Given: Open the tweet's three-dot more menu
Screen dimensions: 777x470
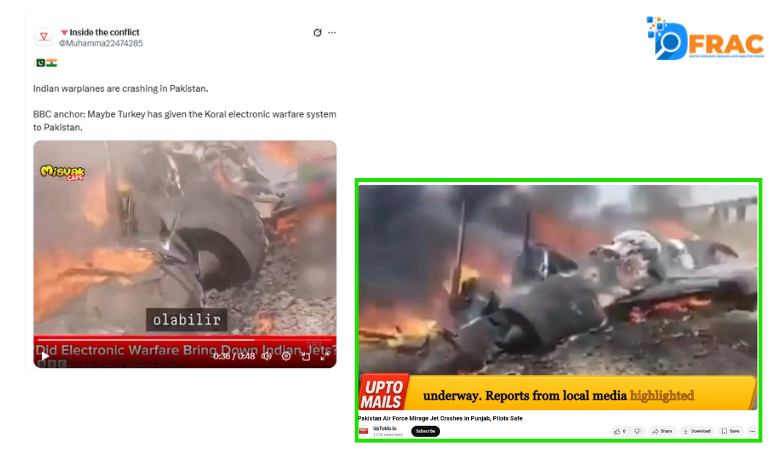Looking at the screenshot, I should coord(332,33).
